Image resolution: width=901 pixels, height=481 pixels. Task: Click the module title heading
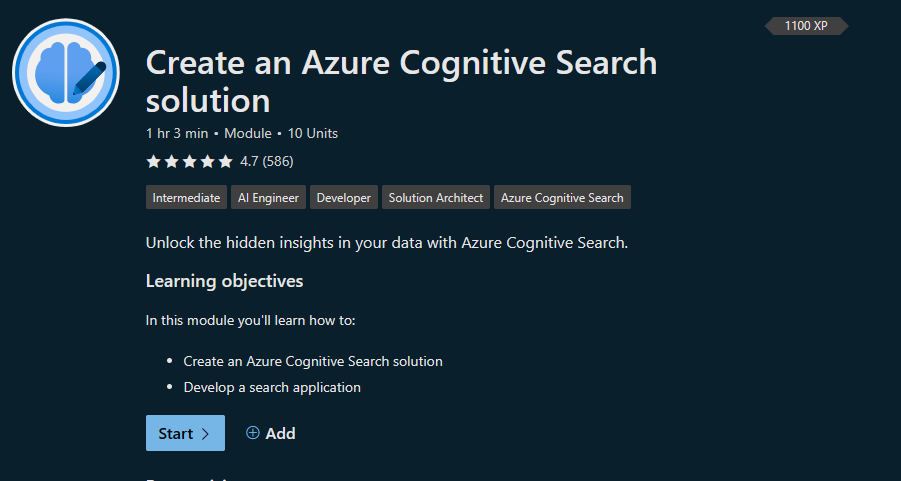(x=401, y=82)
